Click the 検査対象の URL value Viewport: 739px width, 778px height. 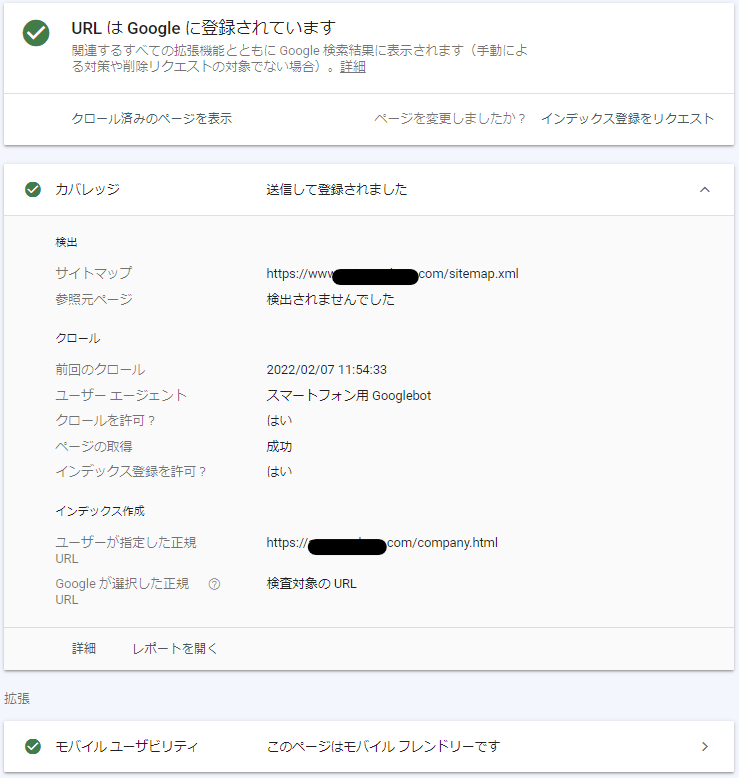tap(311, 584)
